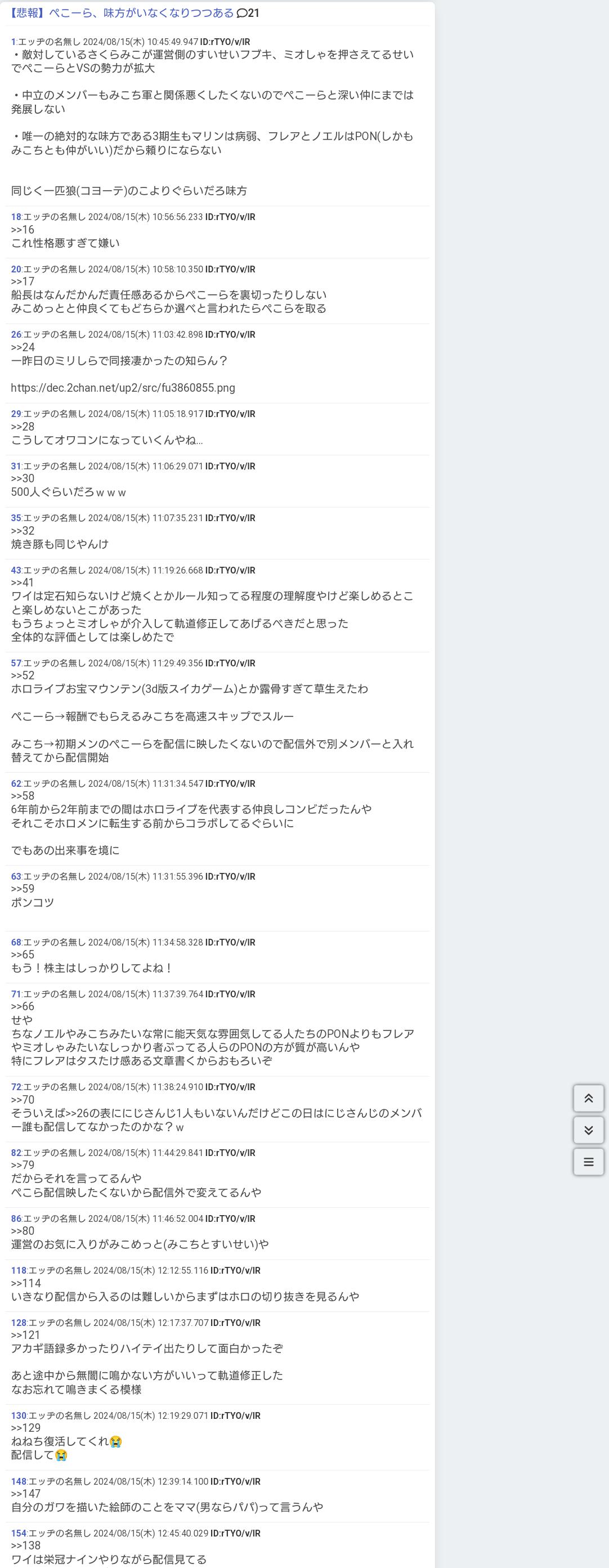Click post number 86 link
This screenshot has height=1568, width=609.
point(16,1218)
